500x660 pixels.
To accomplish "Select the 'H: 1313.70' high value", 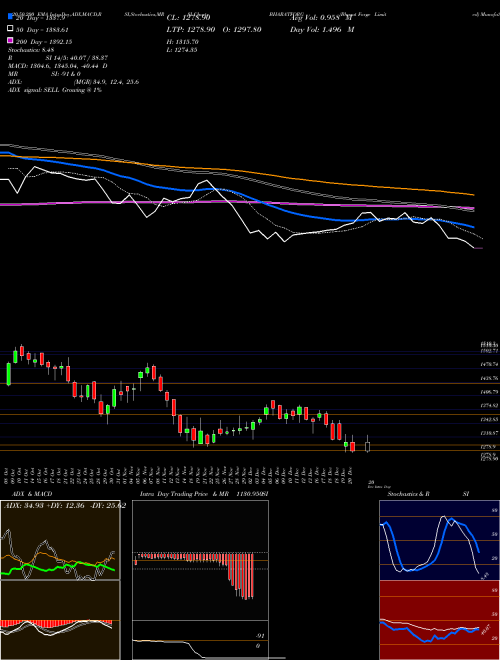I will tap(183, 42).
